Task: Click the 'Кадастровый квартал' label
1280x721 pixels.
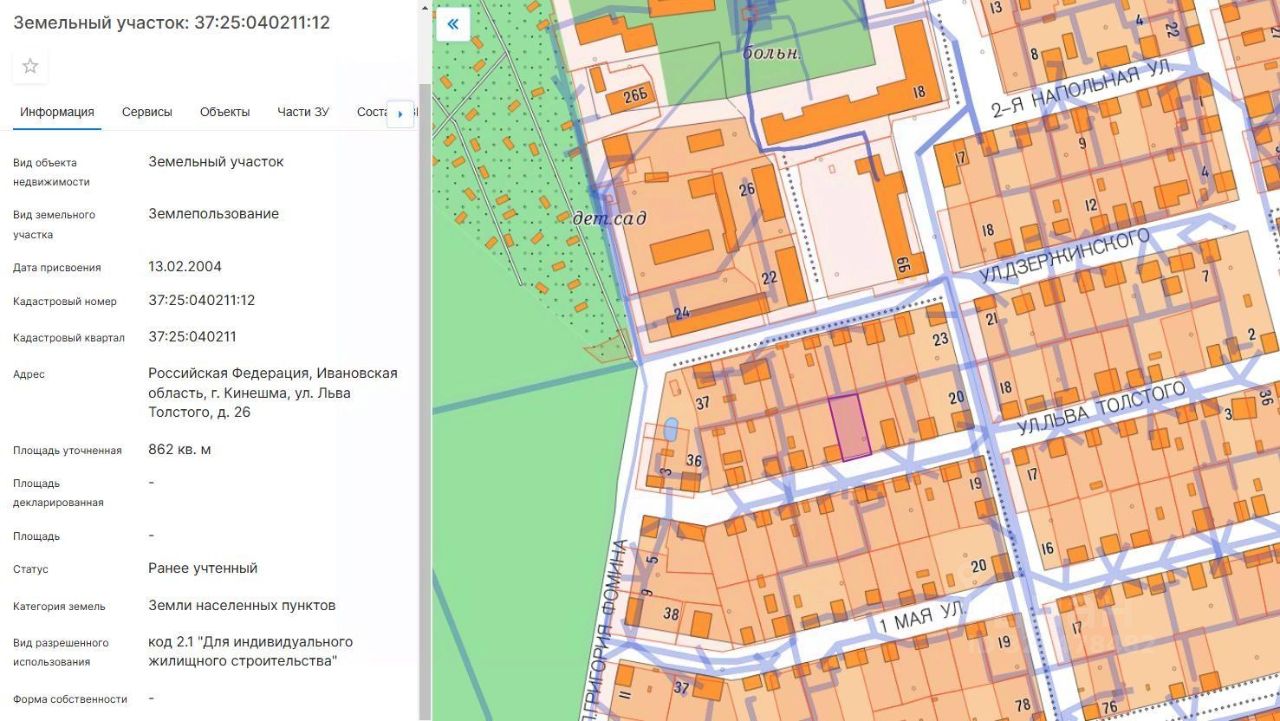Action: pyautogui.click(x=69, y=338)
